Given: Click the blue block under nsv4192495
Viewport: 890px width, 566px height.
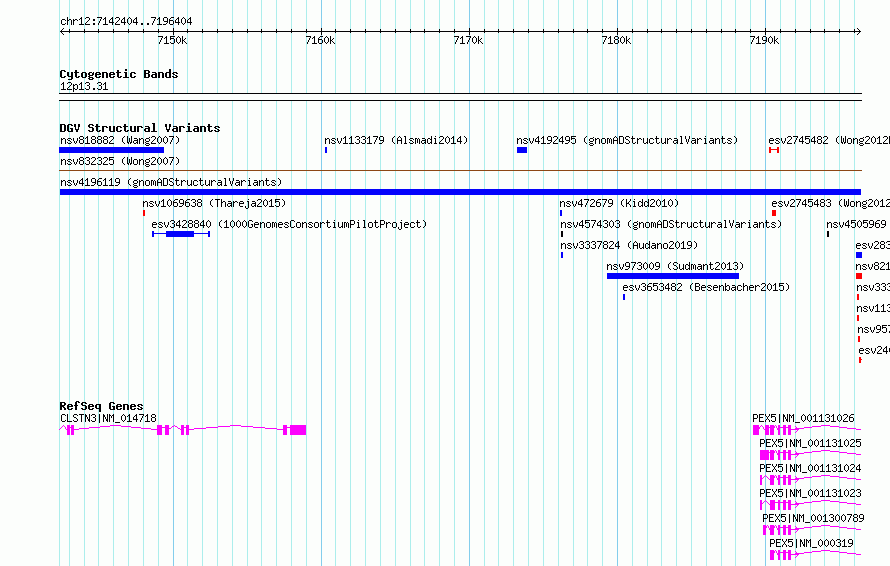Looking at the screenshot, I should [522, 150].
